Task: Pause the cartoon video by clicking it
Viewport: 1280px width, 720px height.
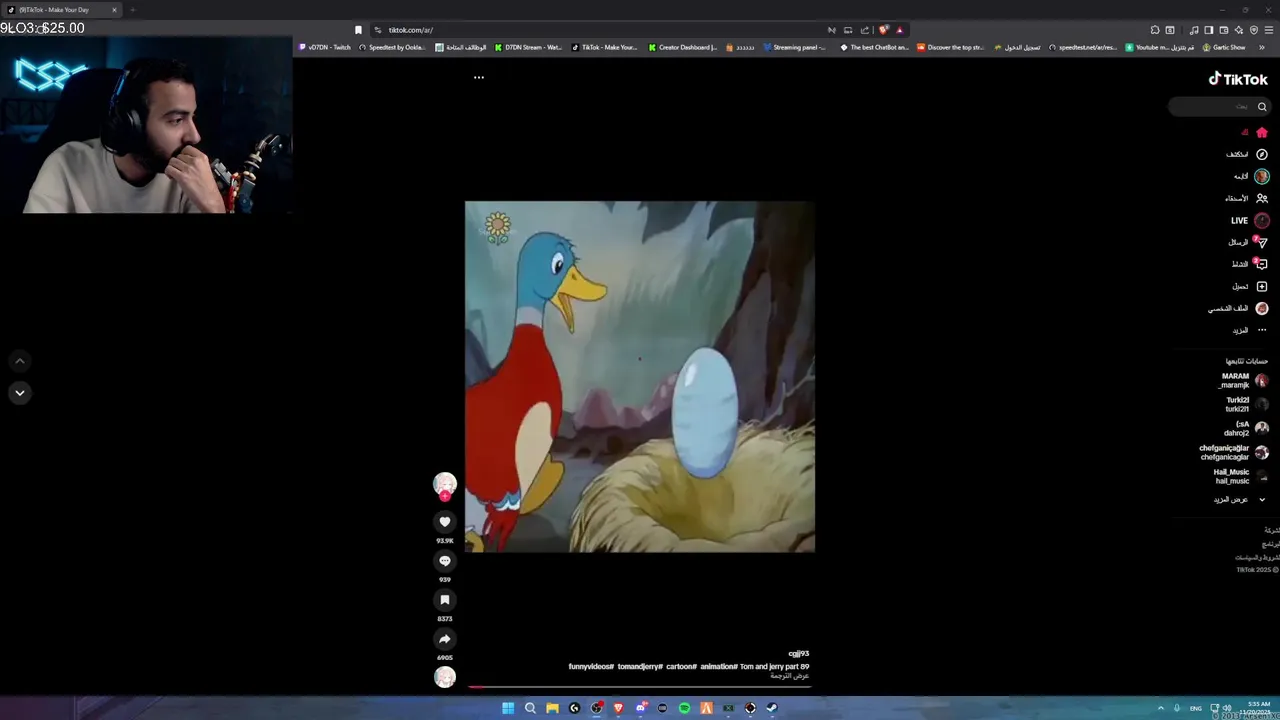Action: [x=640, y=377]
